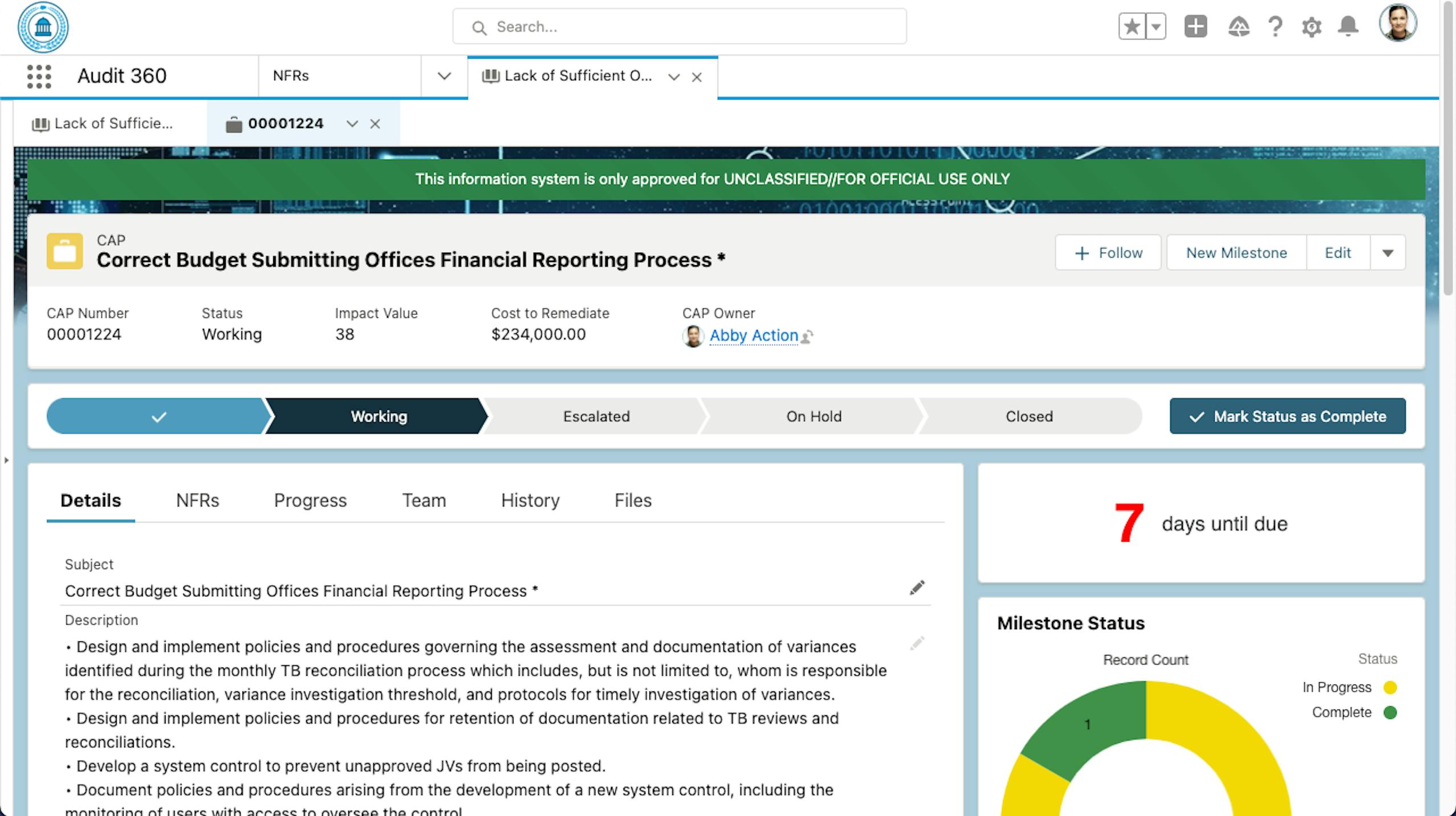Open the Help question mark icon
1456x816 pixels.
(1276, 27)
